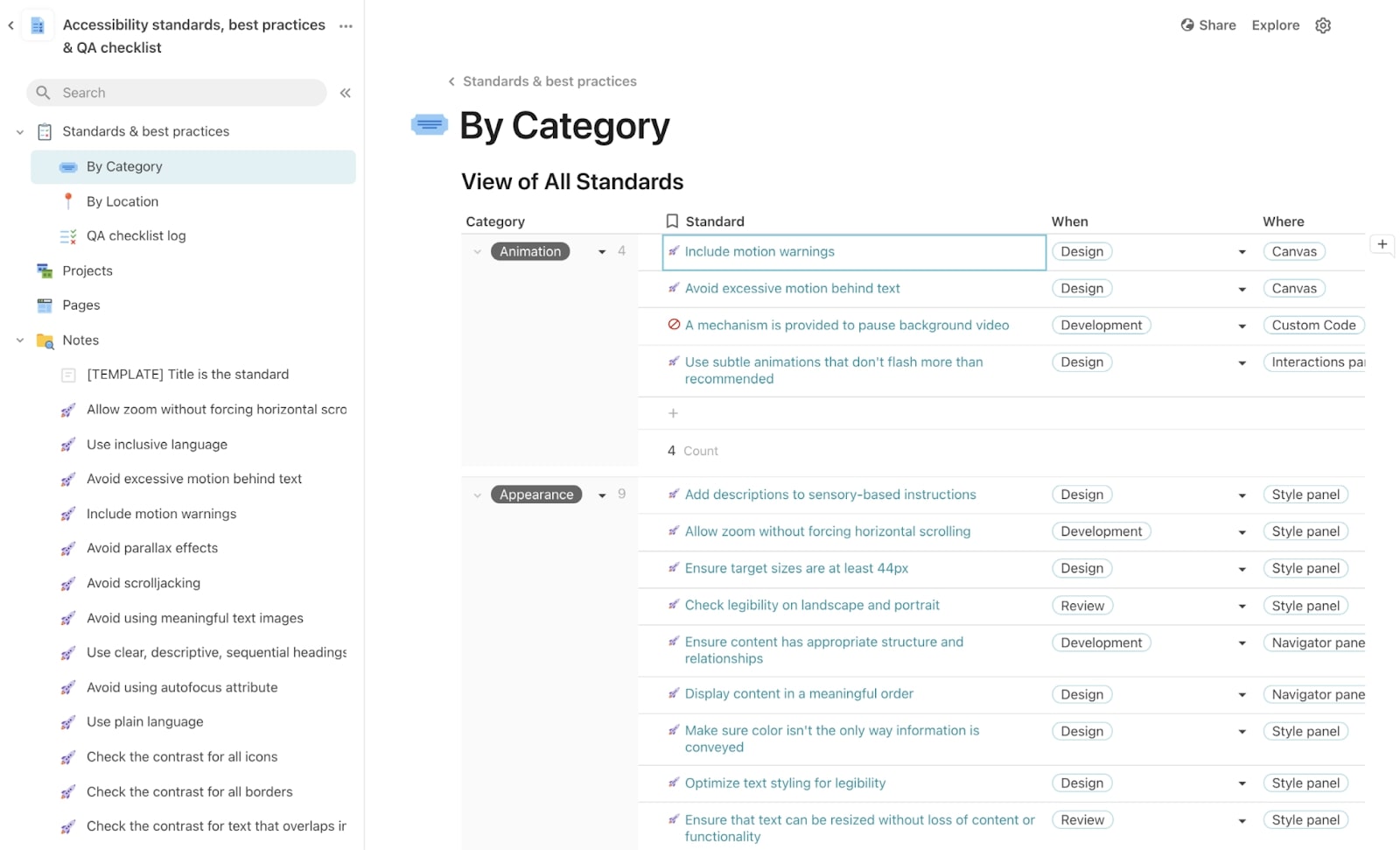Click the three-dot more options icon
Image resolution: width=1400 pixels, height=850 pixels.
(x=346, y=26)
